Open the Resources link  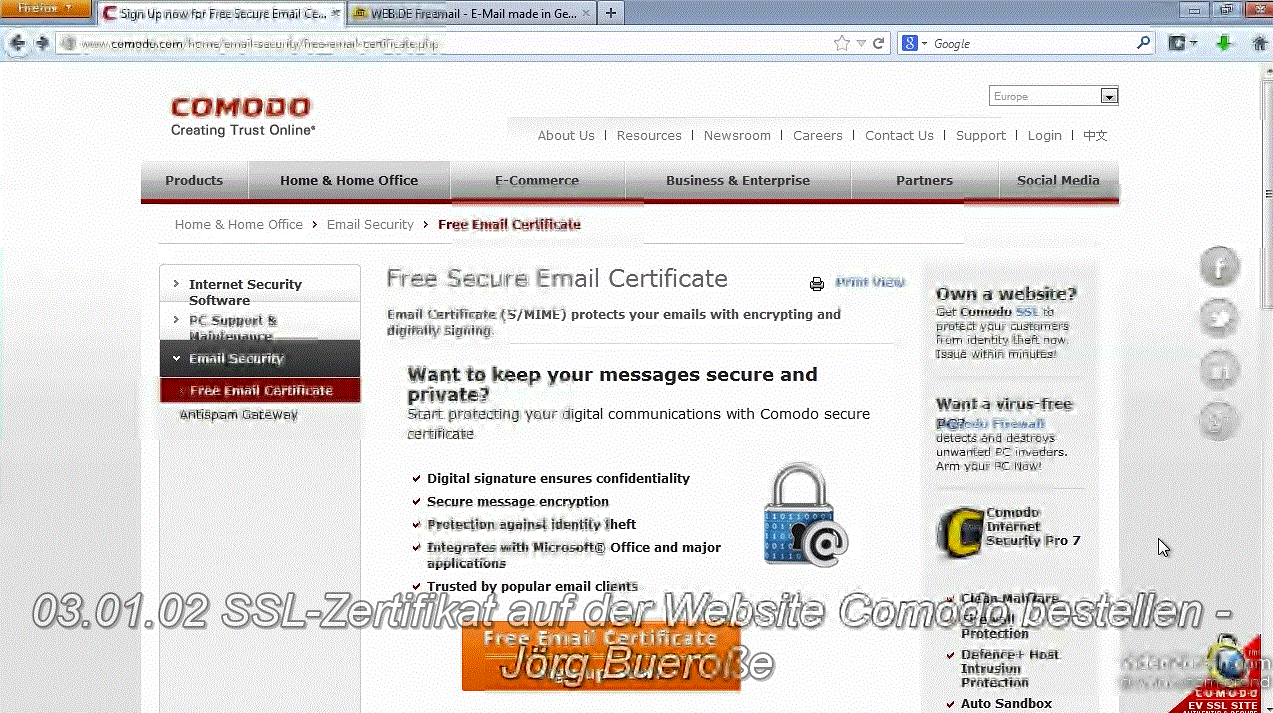(x=649, y=136)
